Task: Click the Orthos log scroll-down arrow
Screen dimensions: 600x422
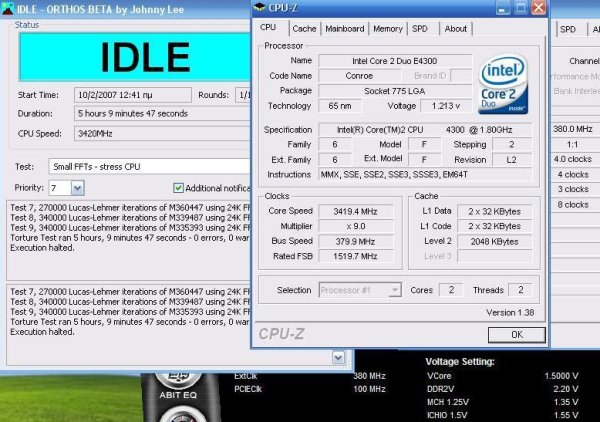Action: pos(338,358)
